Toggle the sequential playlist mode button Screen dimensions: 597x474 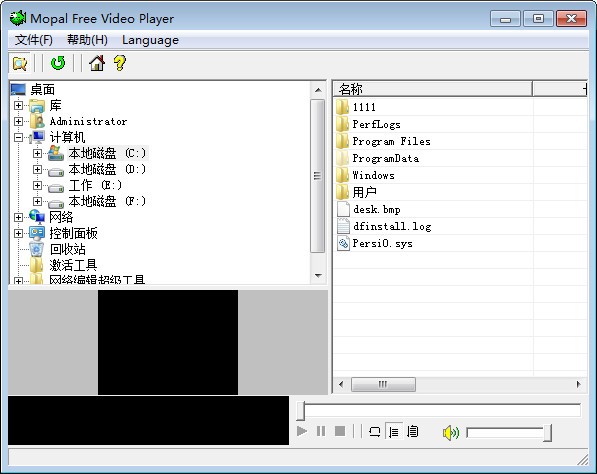pyautogui.click(x=394, y=432)
